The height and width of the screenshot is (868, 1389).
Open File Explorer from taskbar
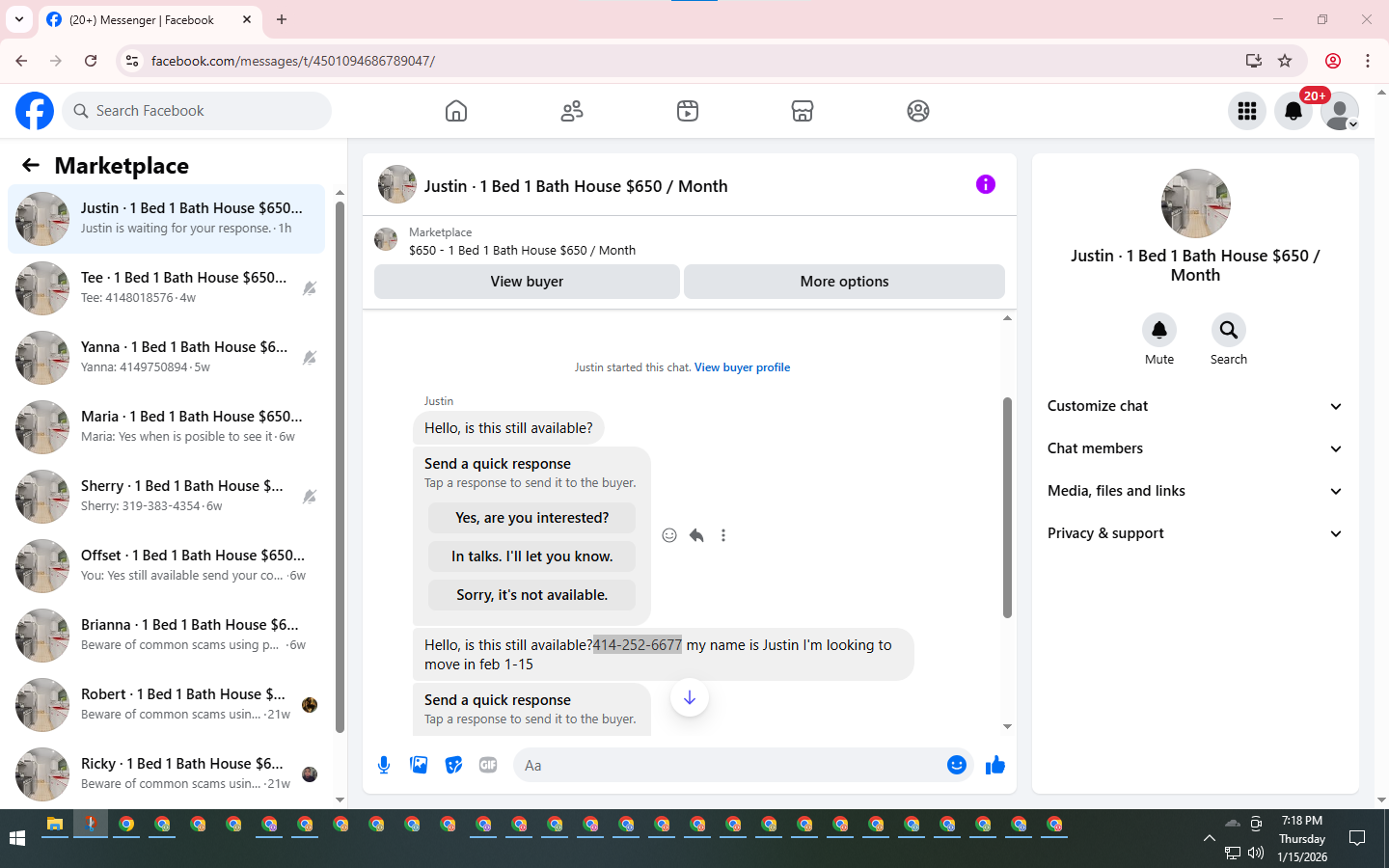pyautogui.click(x=55, y=825)
